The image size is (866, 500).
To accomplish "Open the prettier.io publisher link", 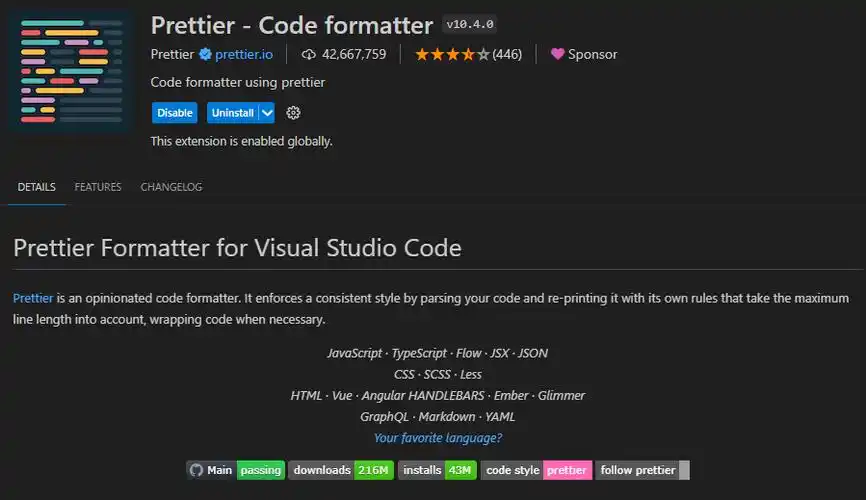I will click(244, 54).
